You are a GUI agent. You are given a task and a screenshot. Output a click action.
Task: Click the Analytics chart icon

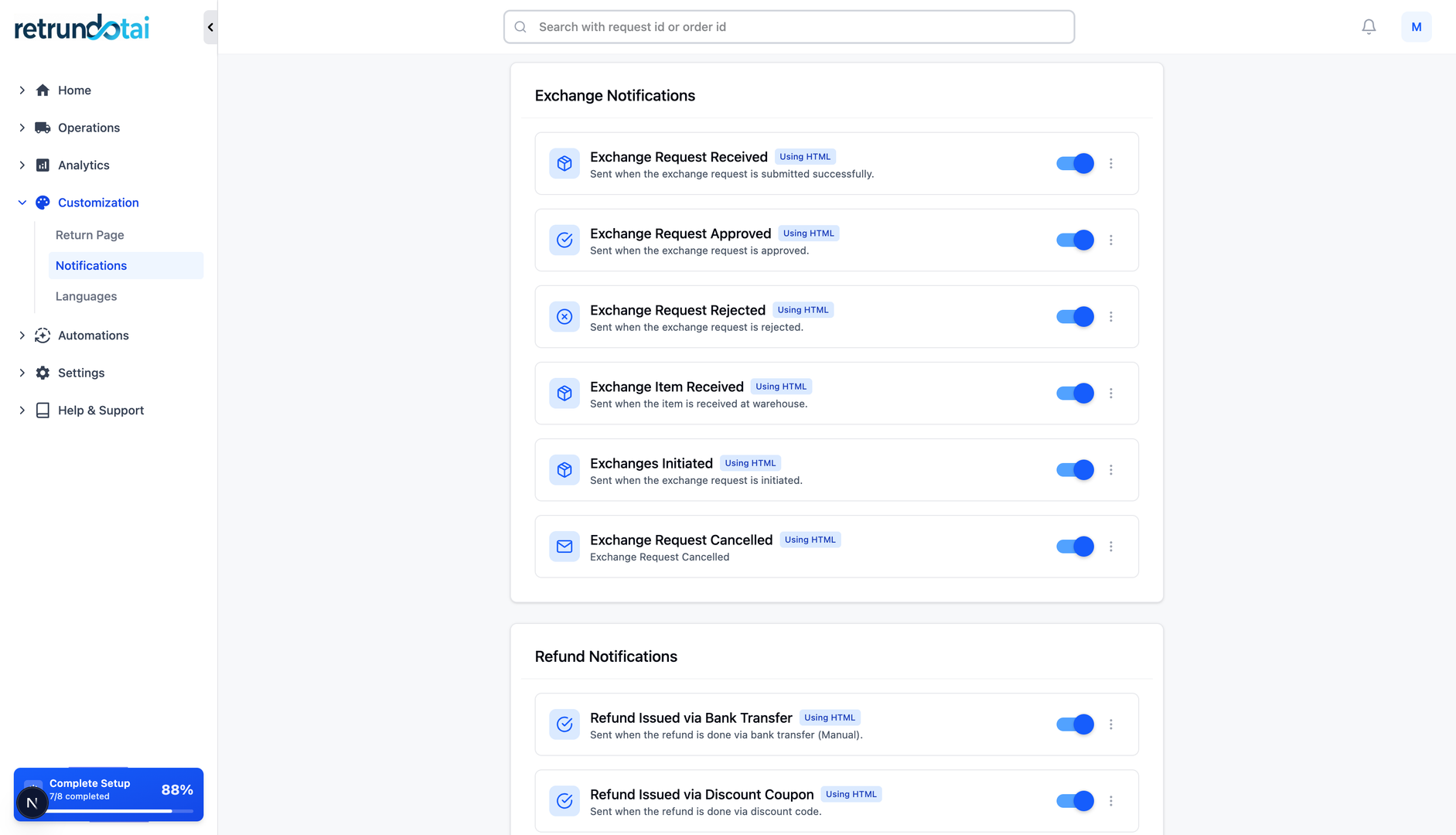[x=43, y=165]
